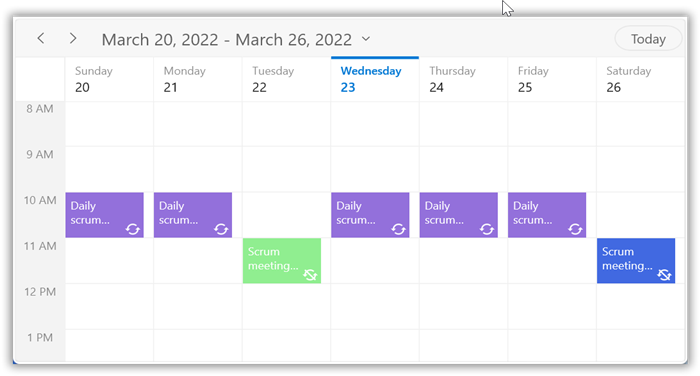The image size is (700, 376).
Task: Open Thursday's Daily scrum appointment
Action: coord(458,215)
